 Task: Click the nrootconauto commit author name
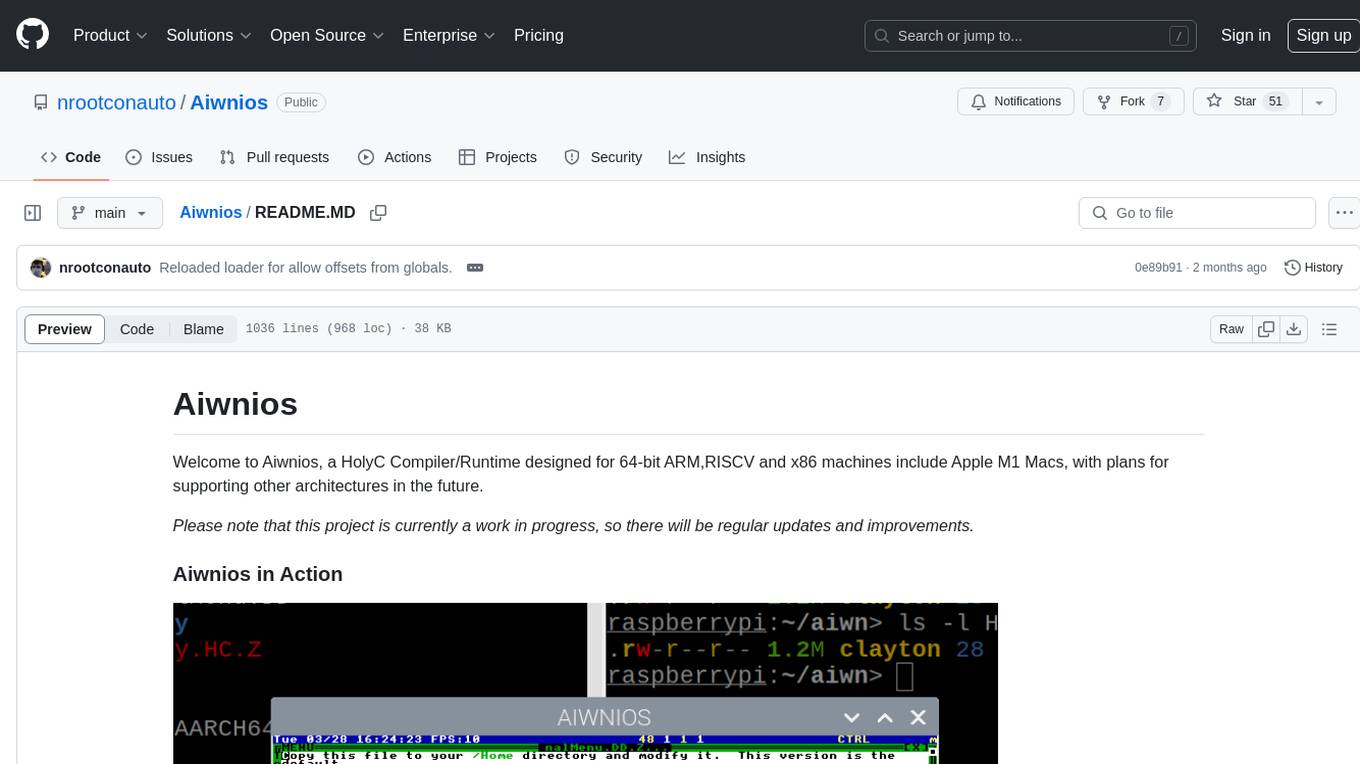105,268
